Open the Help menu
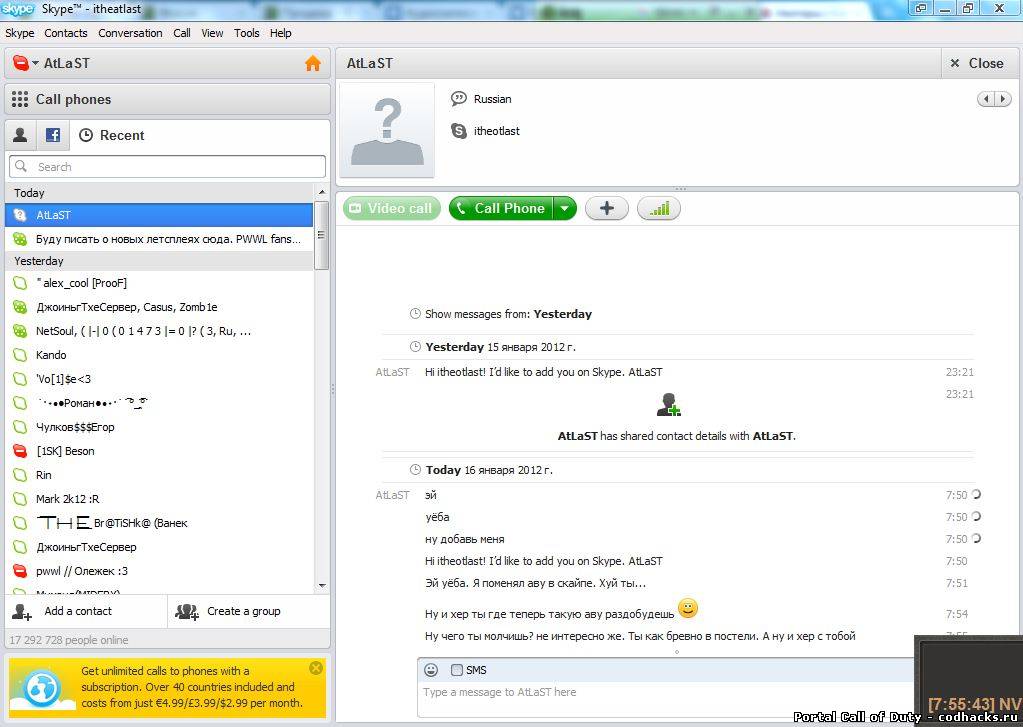 click(281, 33)
